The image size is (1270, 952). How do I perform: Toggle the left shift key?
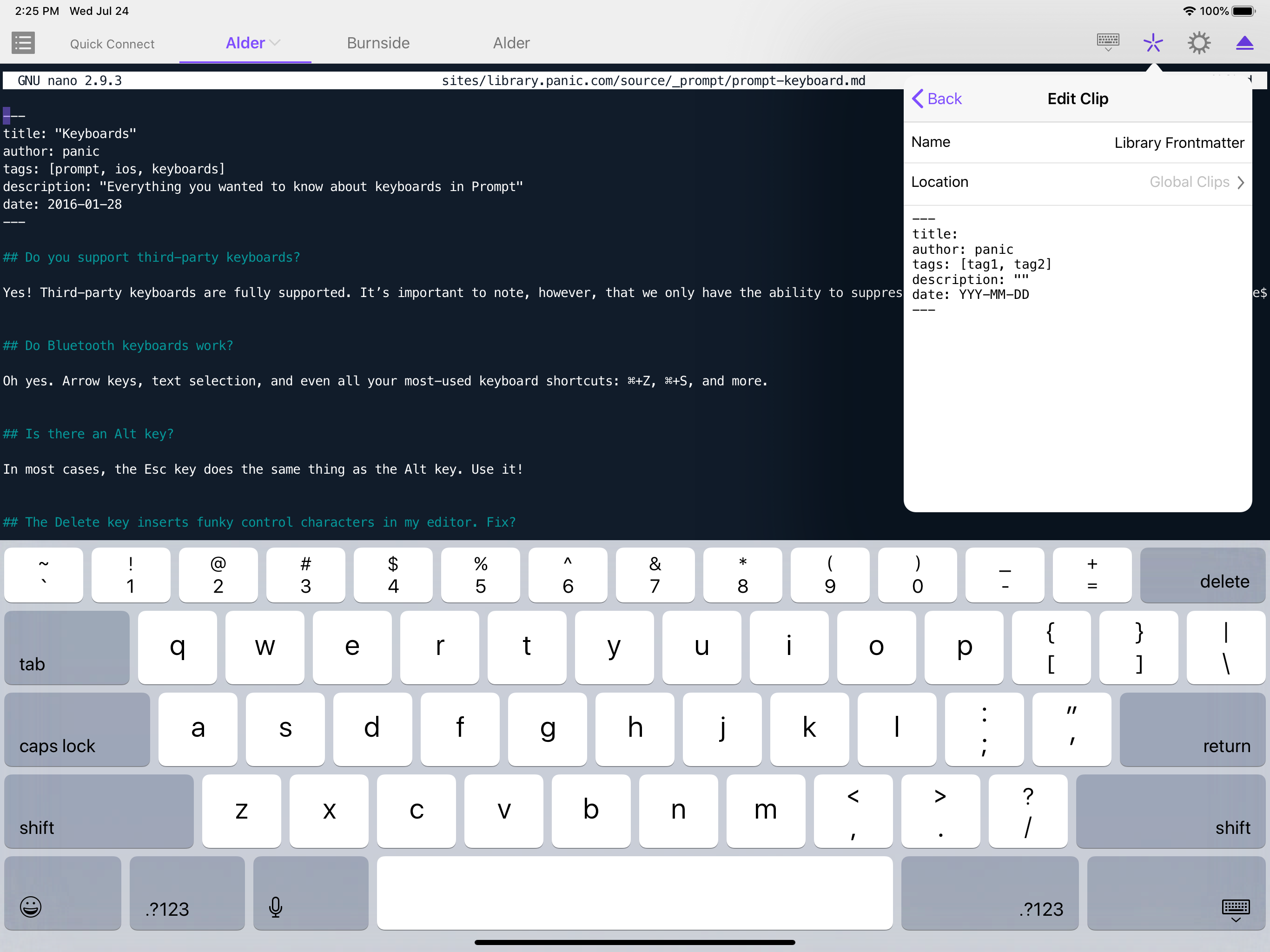point(99,811)
